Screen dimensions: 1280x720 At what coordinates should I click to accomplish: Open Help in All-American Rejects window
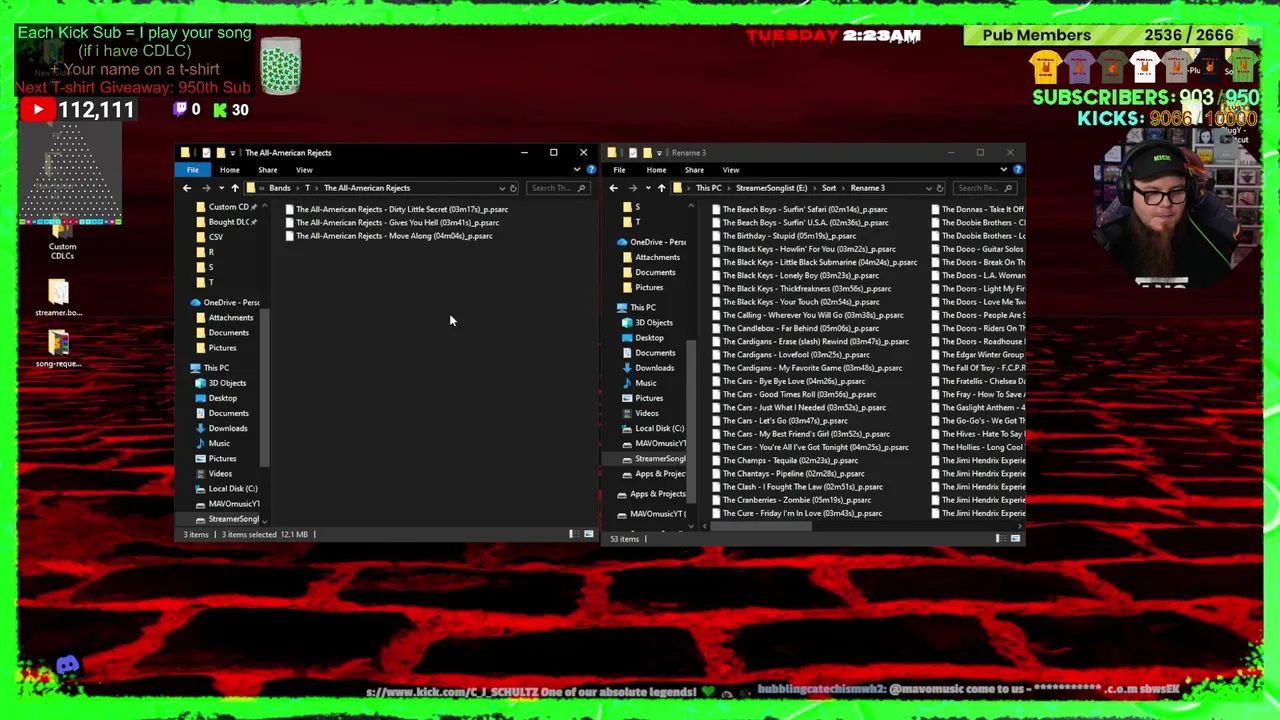click(591, 170)
